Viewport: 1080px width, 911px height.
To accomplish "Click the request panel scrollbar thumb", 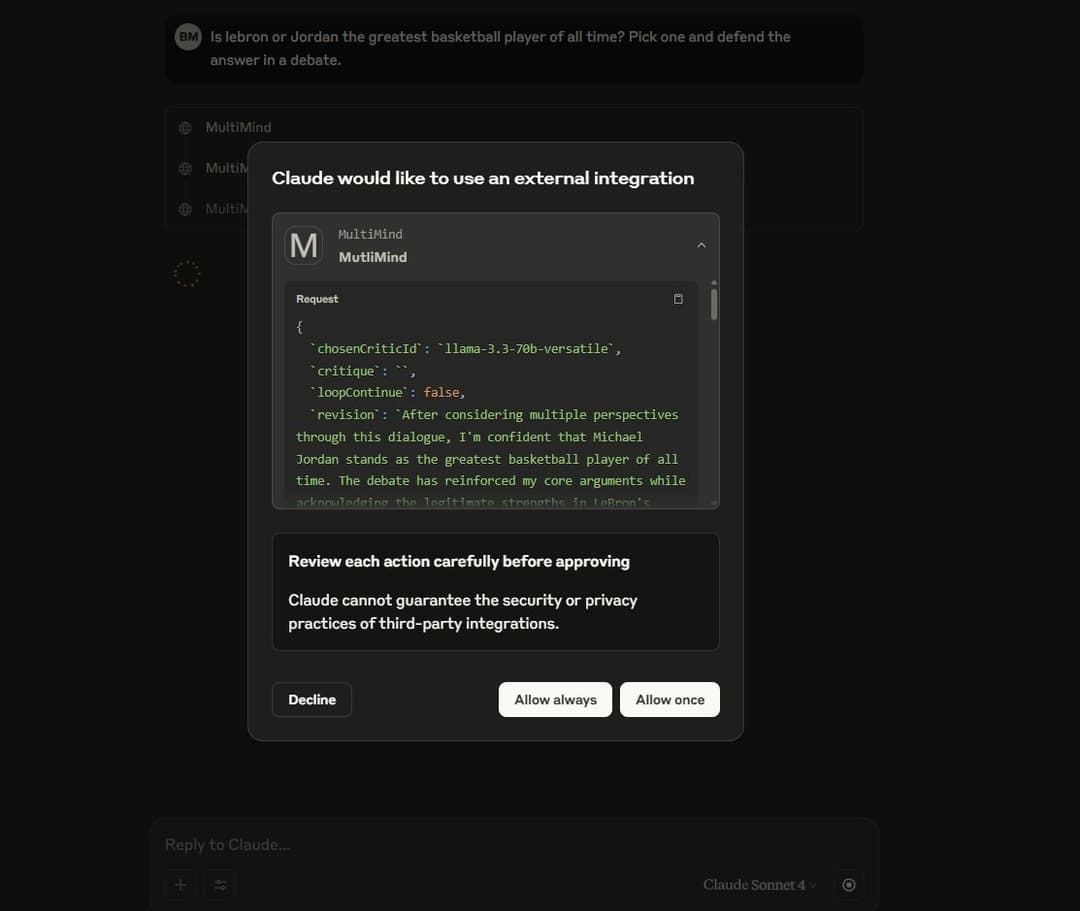I will (x=714, y=304).
